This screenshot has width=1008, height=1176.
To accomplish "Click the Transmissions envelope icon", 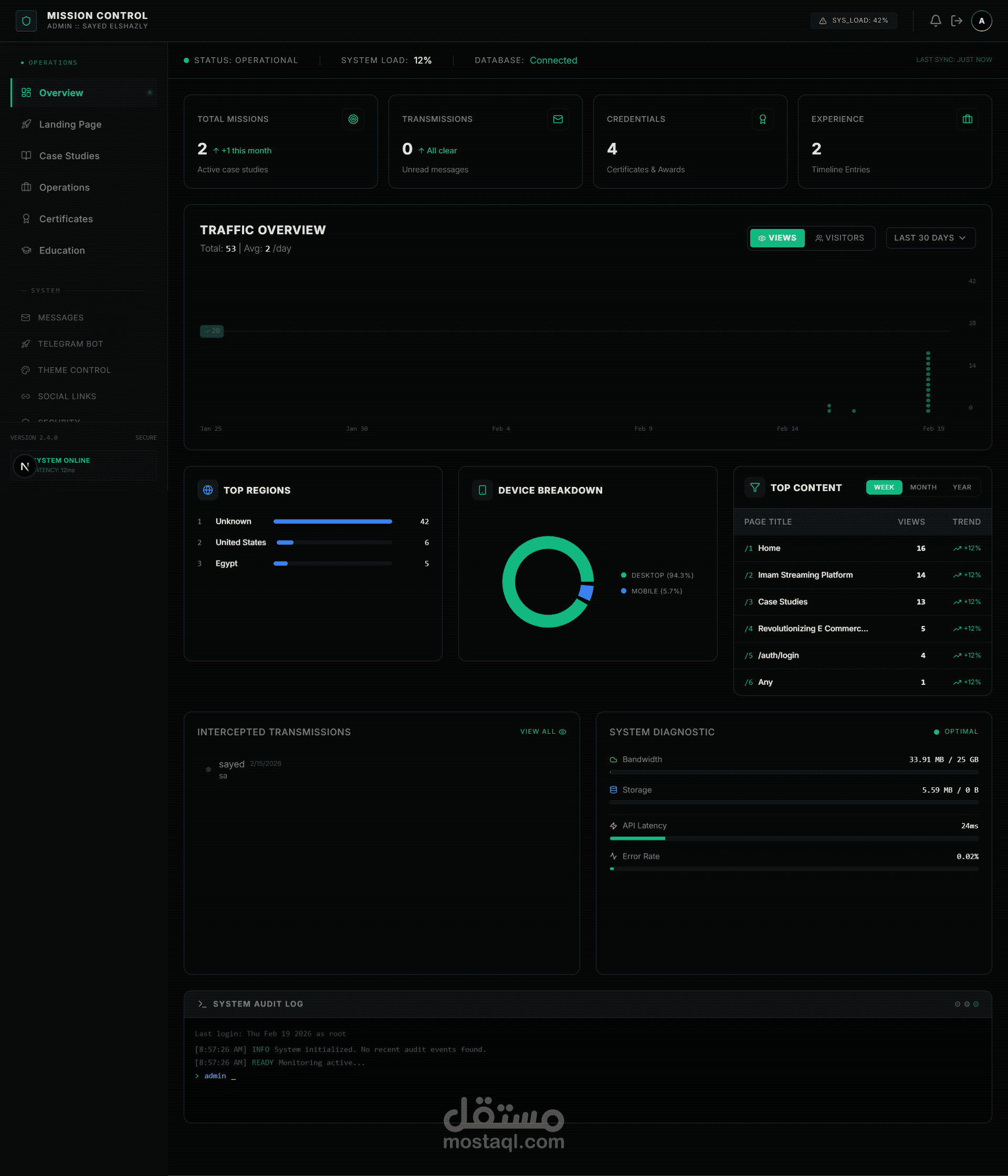I will 558,119.
